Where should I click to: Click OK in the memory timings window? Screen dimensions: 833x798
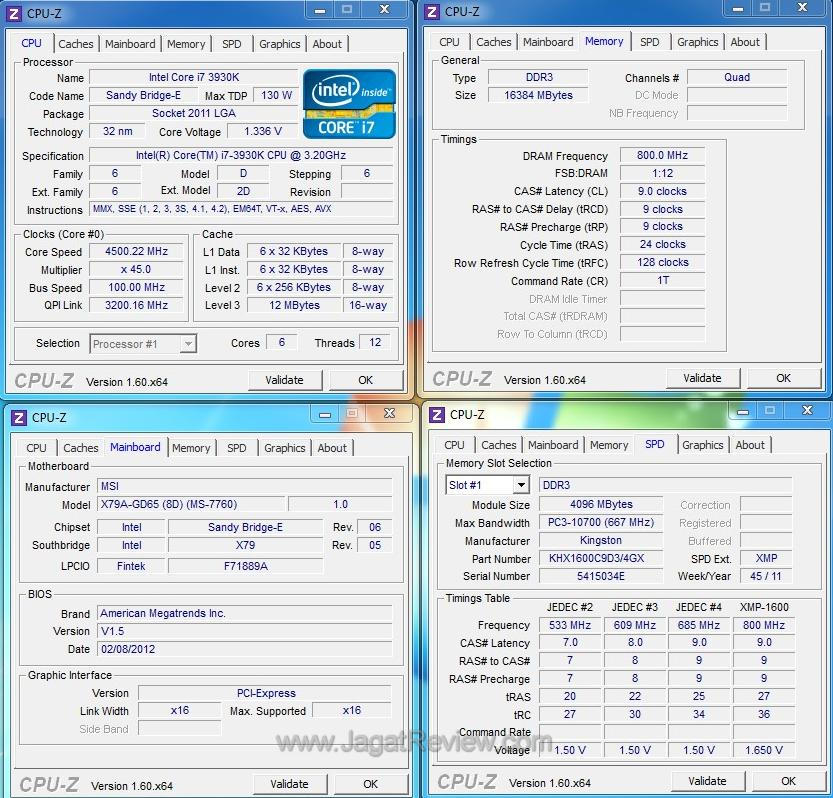783,378
